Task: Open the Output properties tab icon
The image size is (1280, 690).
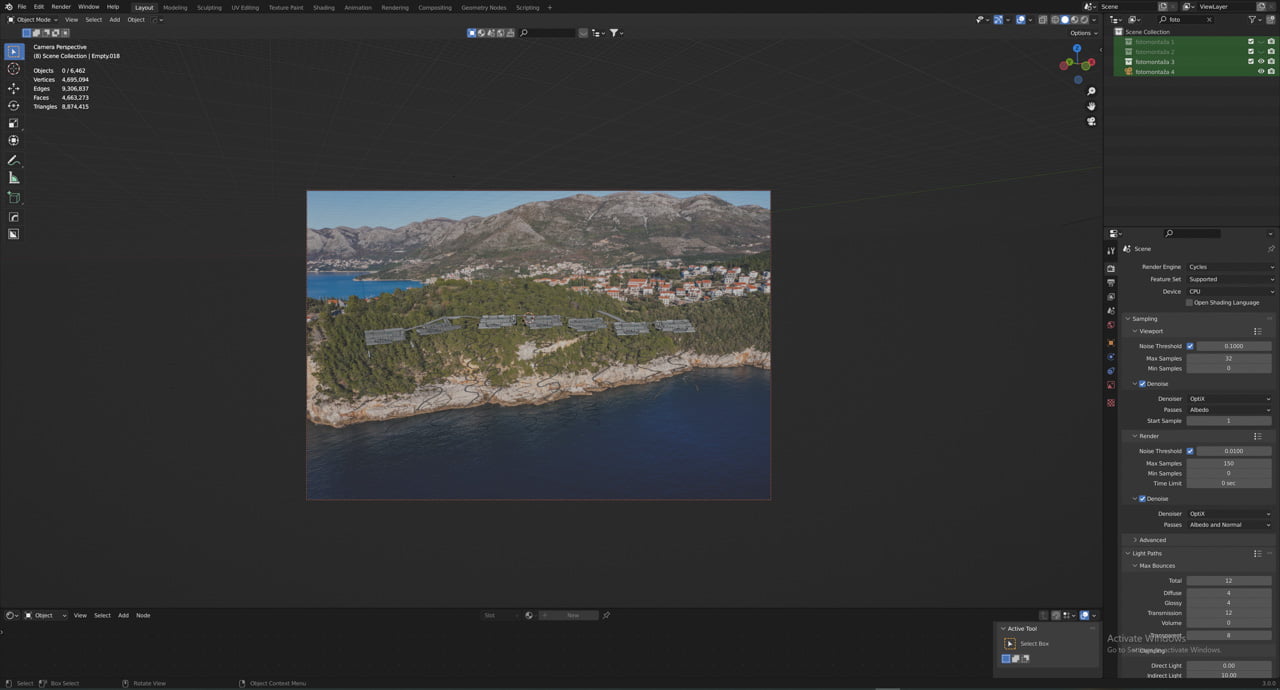Action: pyautogui.click(x=1110, y=283)
